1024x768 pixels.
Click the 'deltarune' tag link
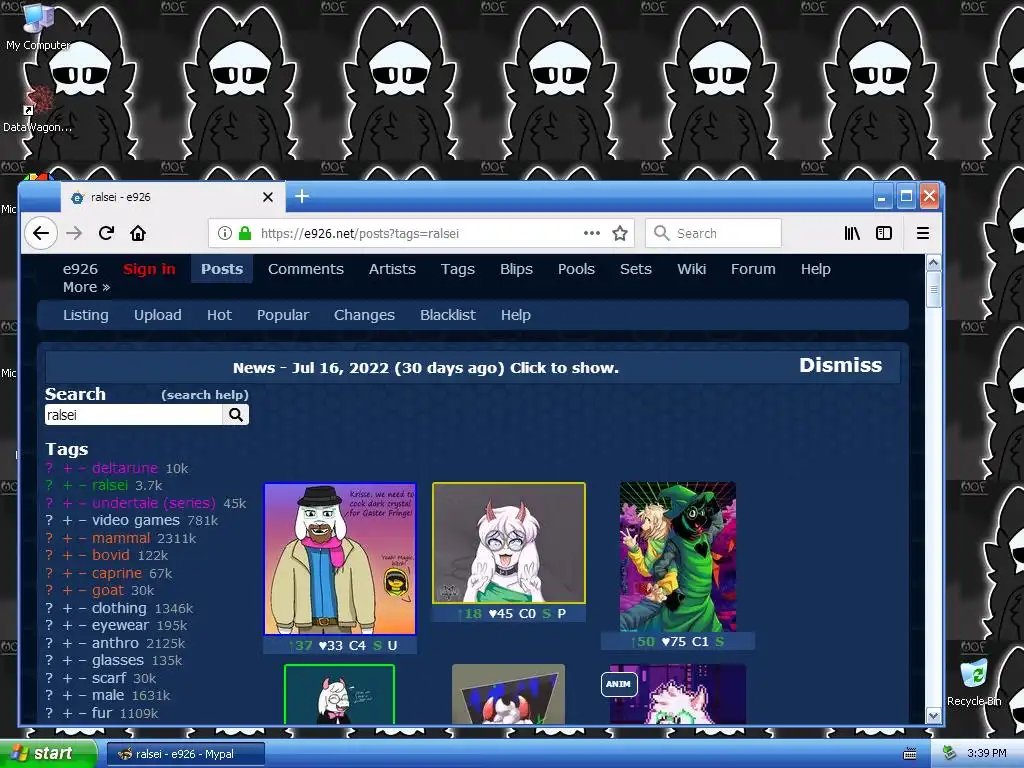125,468
